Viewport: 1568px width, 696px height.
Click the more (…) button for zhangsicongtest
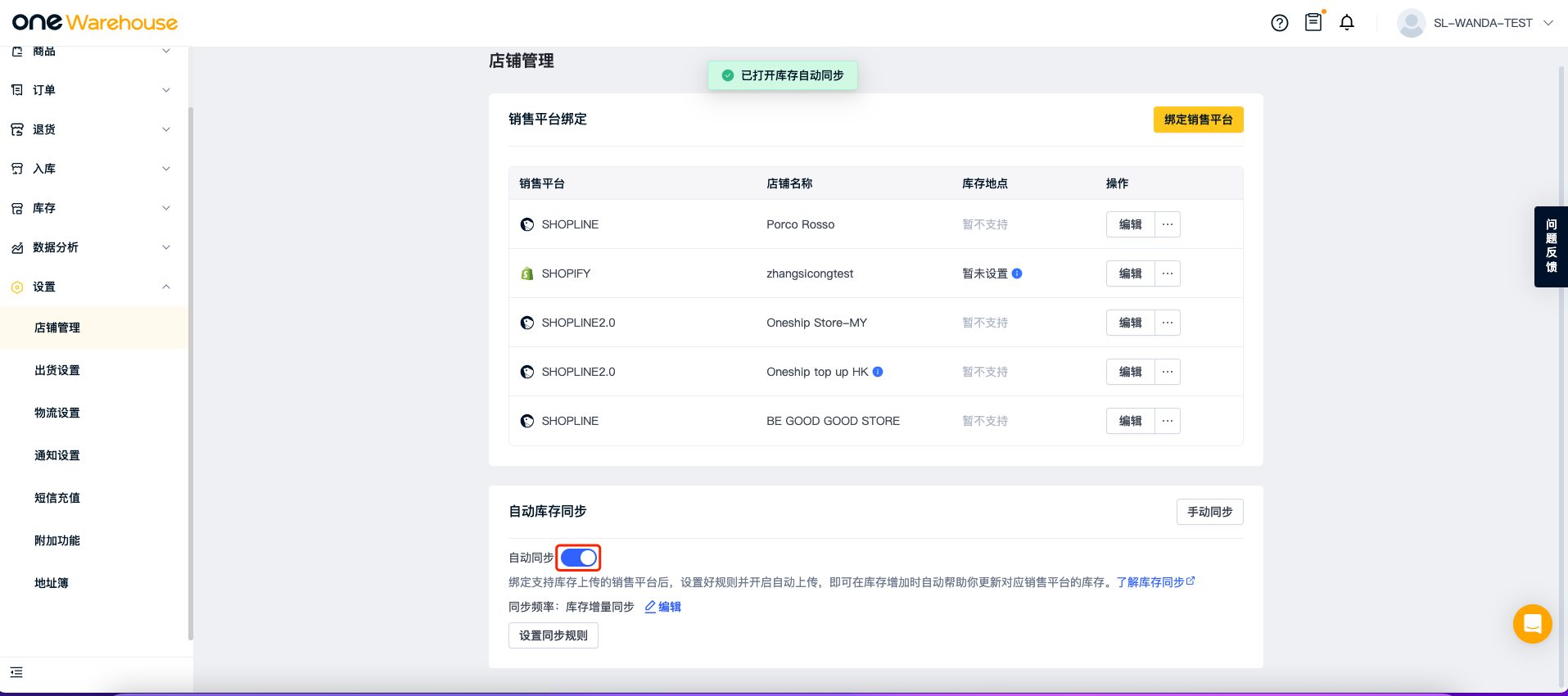[1168, 273]
